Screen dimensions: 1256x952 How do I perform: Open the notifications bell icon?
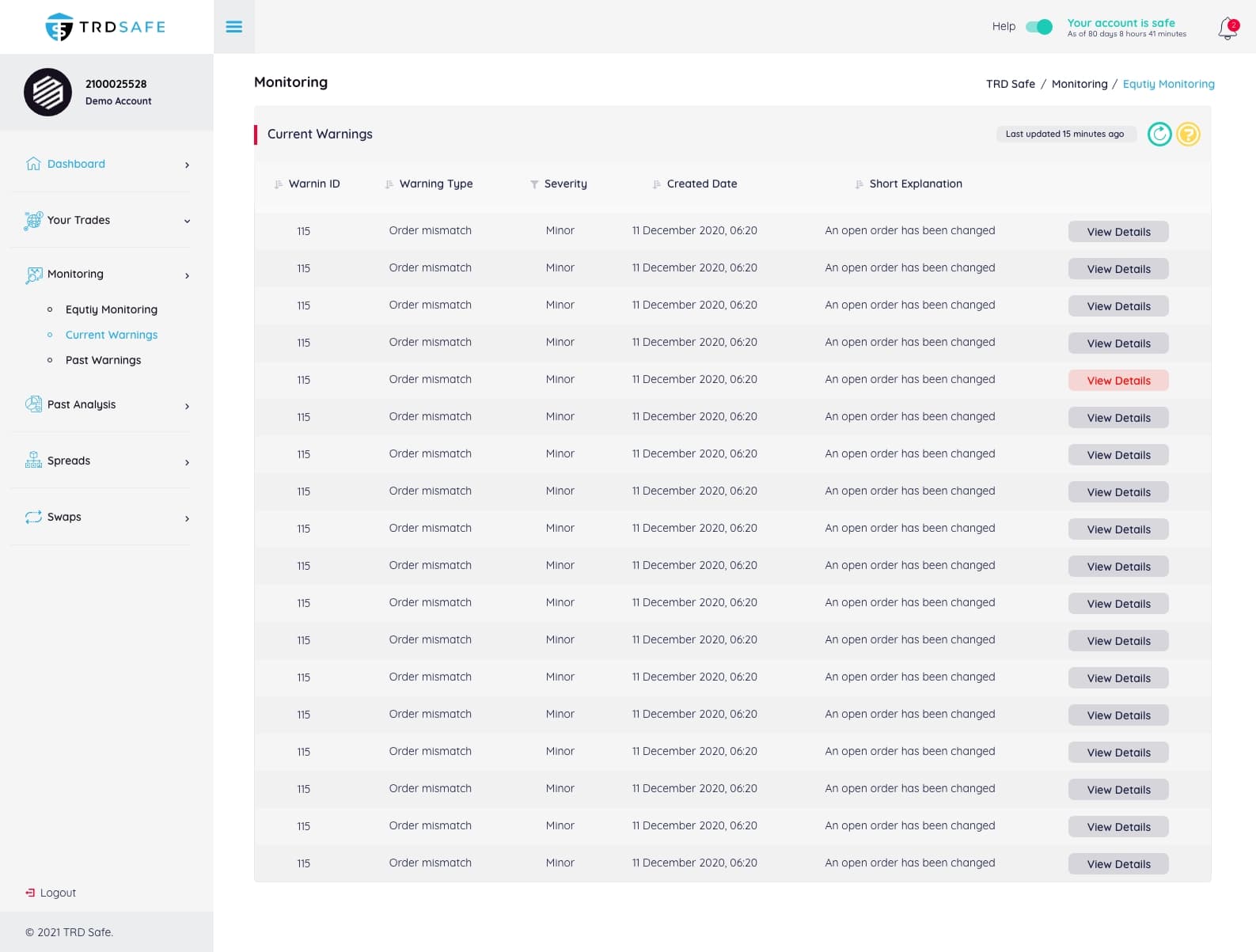[1228, 28]
